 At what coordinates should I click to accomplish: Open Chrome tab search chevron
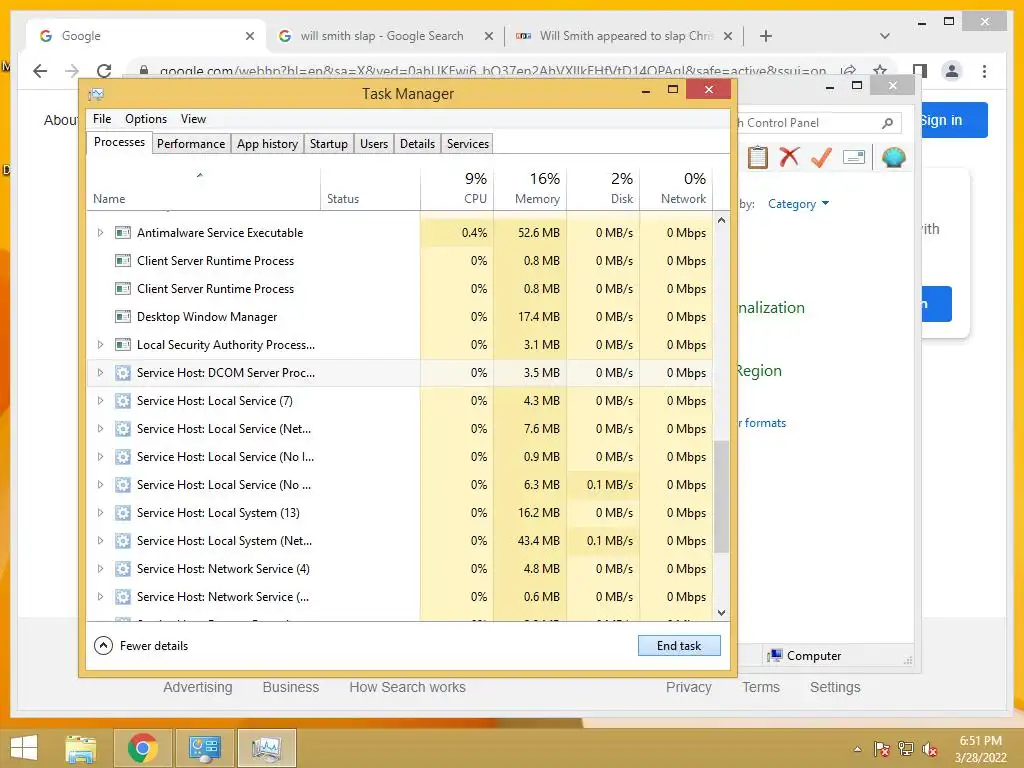pyautogui.click(x=885, y=36)
